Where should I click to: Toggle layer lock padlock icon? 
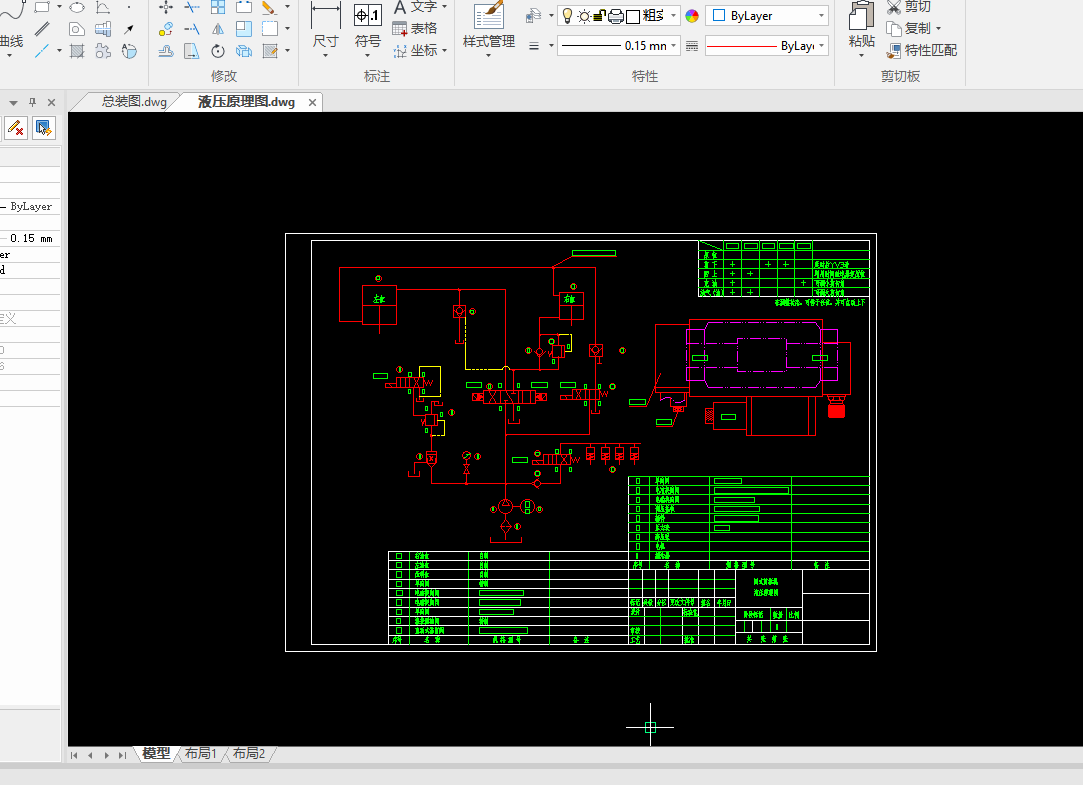[600, 16]
